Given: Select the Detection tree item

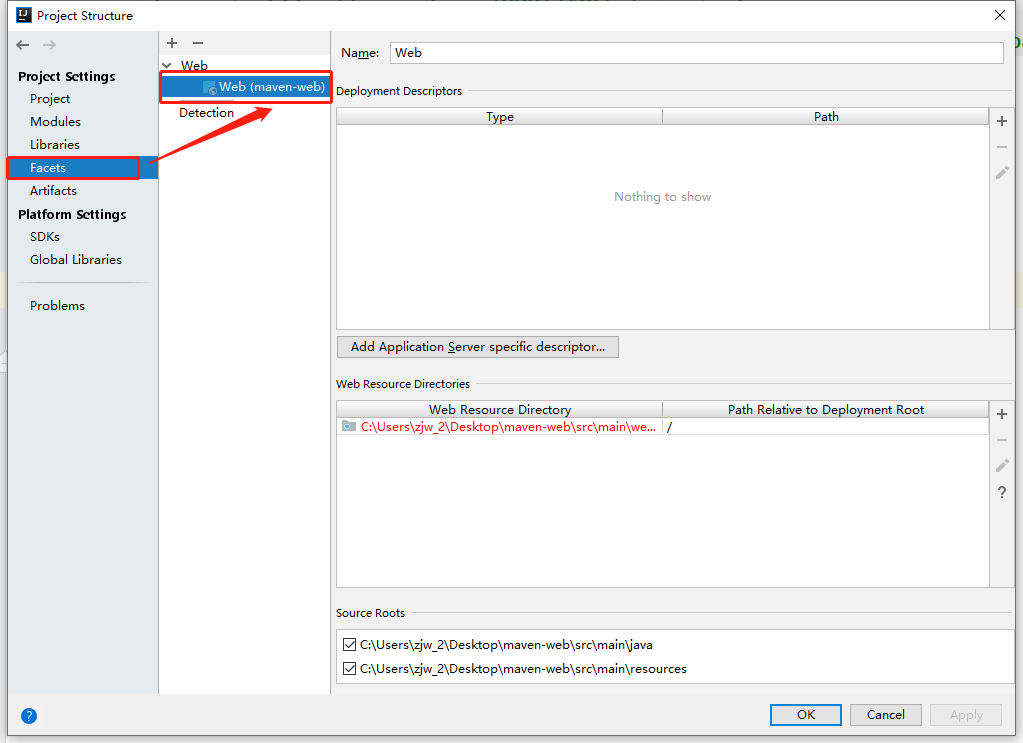Looking at the screenshot, I should [x=206, y=113].
